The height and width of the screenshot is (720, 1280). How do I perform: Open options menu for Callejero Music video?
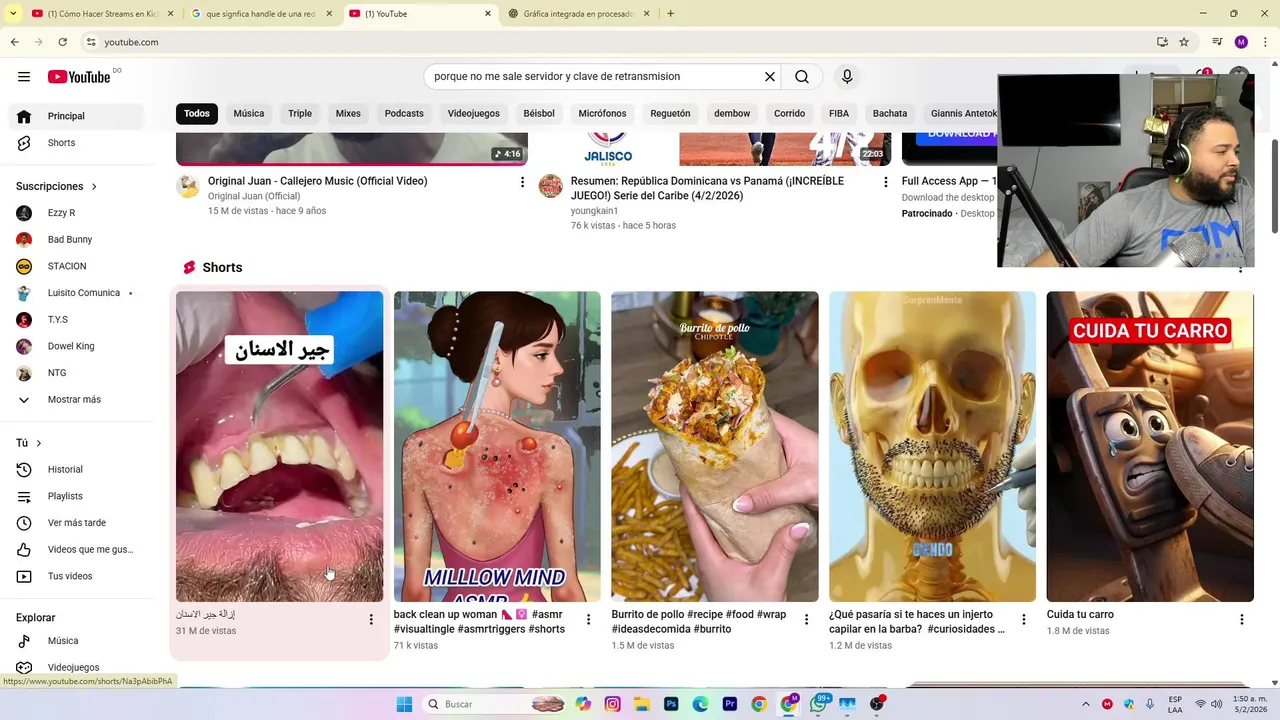522,182
